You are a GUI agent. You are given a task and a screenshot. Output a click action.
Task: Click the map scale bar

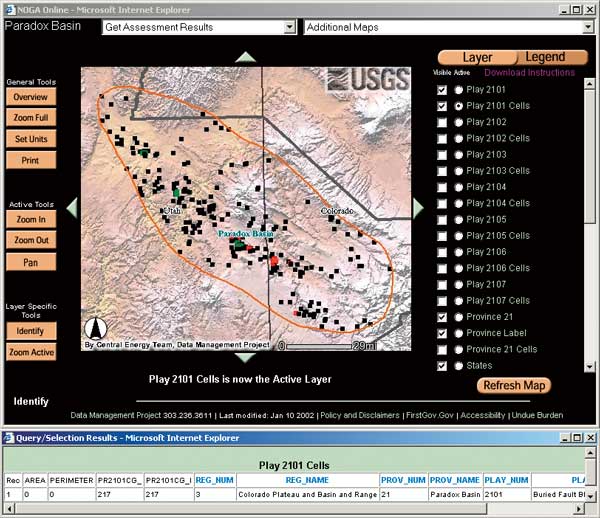pyautogui.click(x=327, y=346)
